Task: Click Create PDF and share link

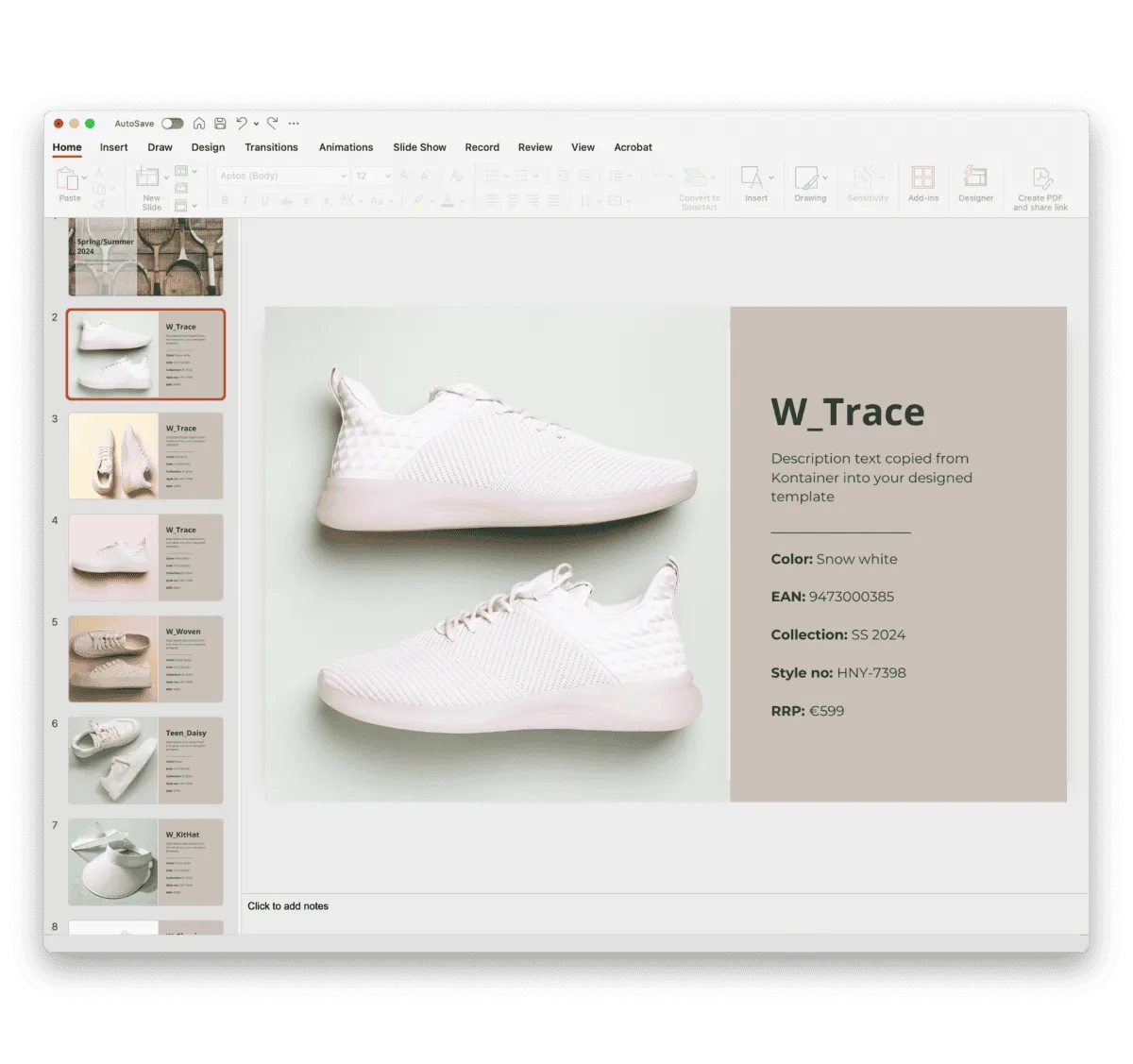Action: [x=1040, y=188]
